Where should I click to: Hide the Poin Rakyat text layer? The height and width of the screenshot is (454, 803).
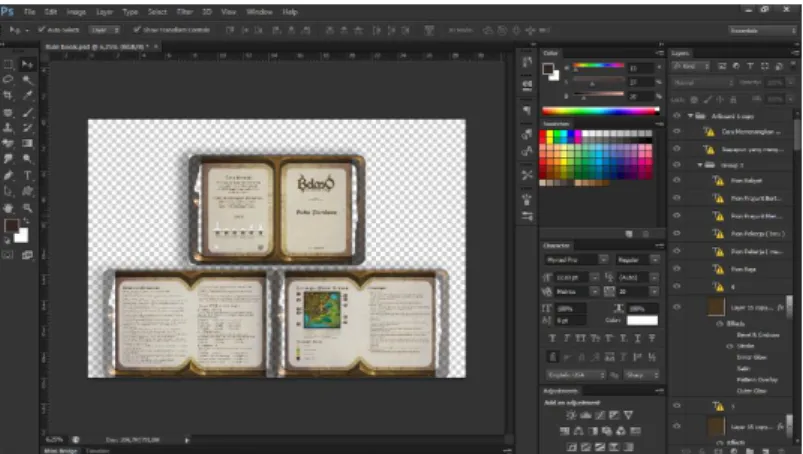click(x=677, y=180)
